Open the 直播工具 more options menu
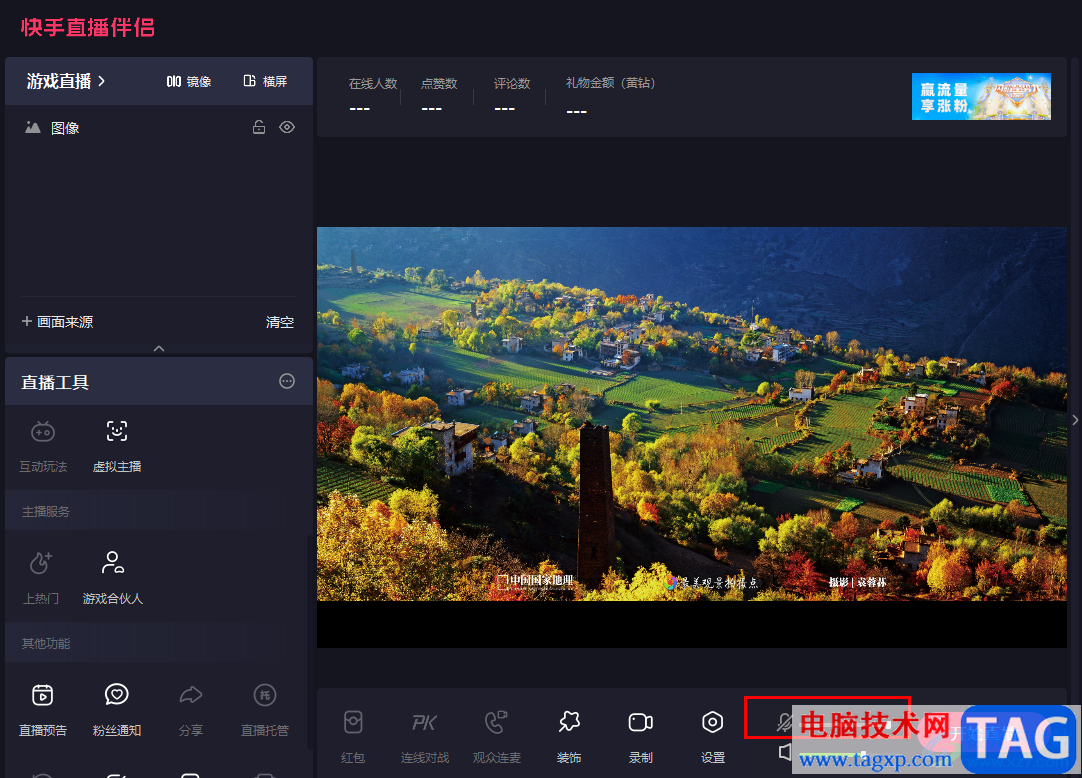The height and width of the screenshot is (778, 1082). (x=287, y=381)
